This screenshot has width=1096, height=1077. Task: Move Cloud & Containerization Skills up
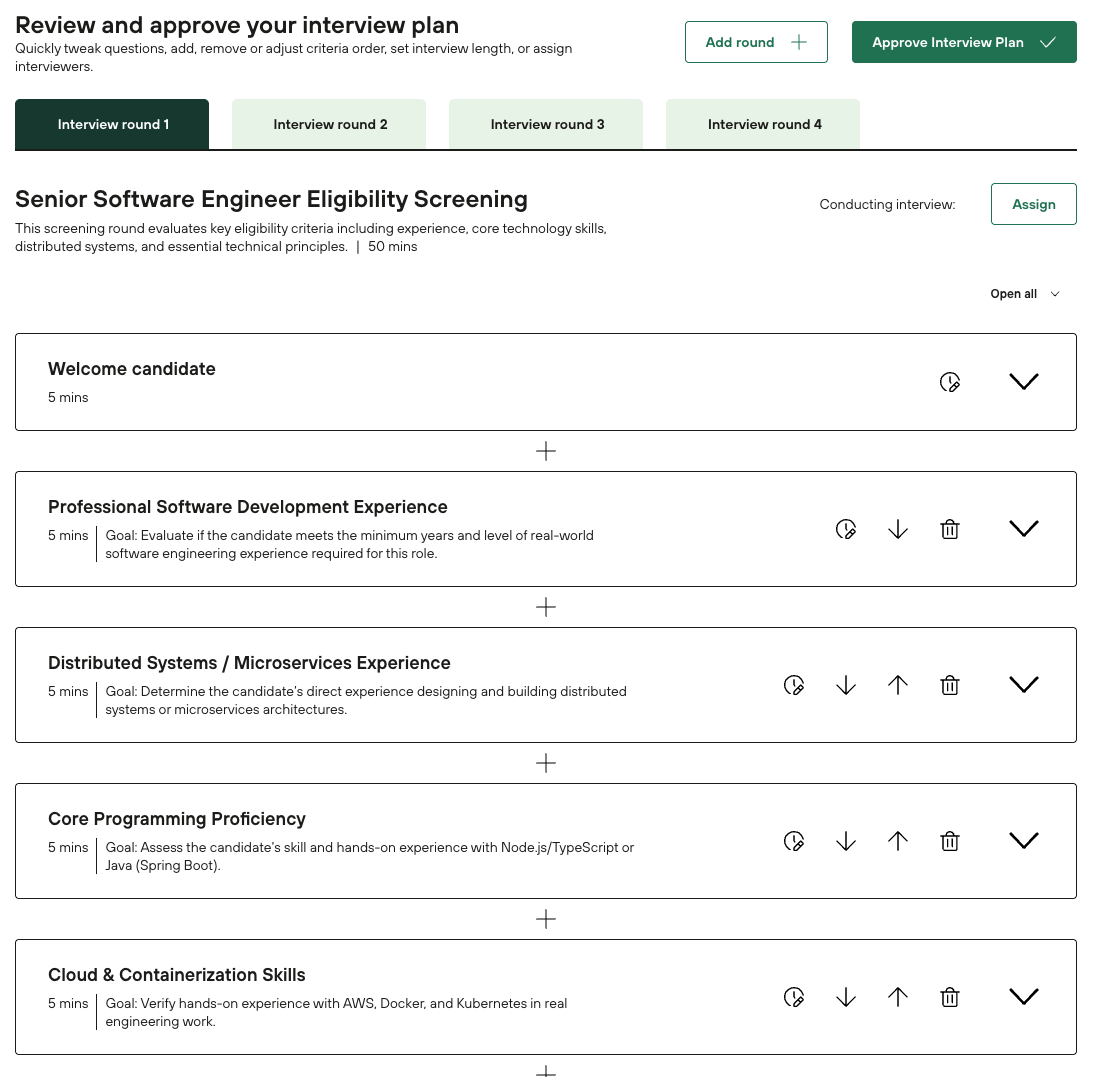[x=898, y=997]
